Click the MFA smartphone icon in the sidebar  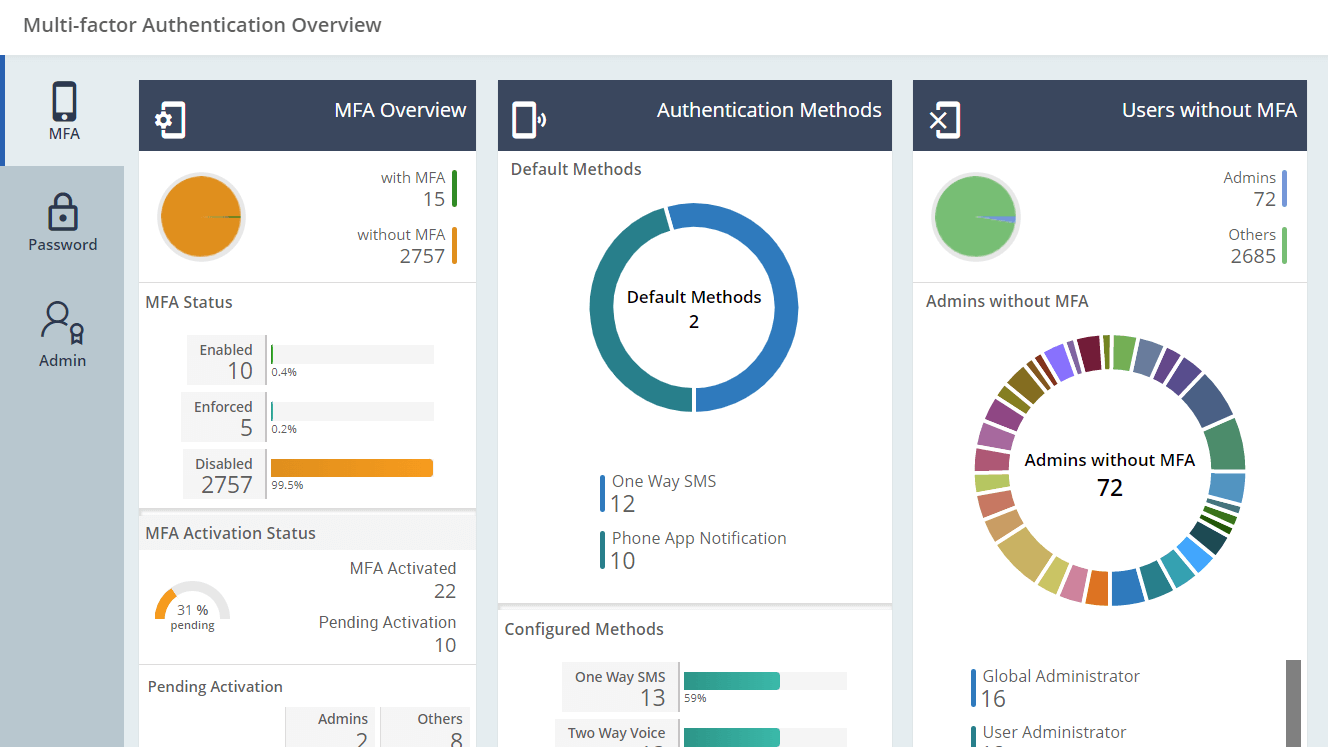click(x=62, y=101)
